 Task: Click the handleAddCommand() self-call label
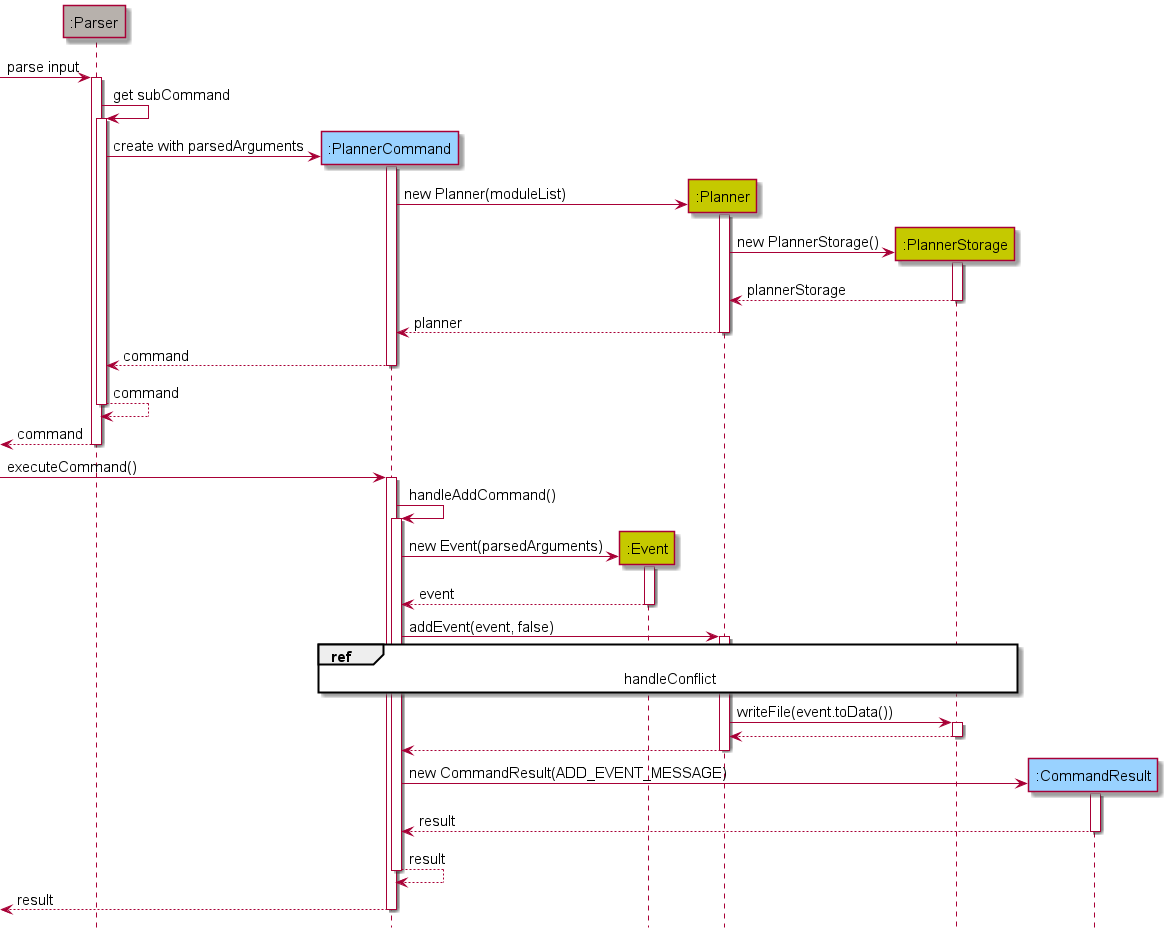point(480,495)
